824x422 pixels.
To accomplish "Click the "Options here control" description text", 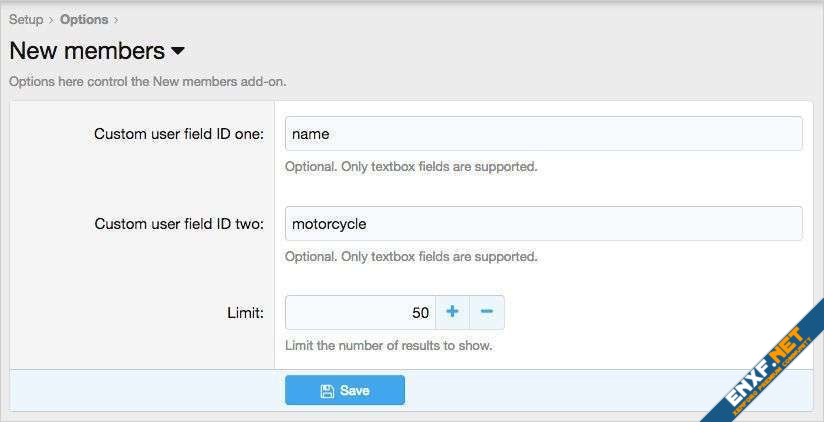I will point(148,82).
